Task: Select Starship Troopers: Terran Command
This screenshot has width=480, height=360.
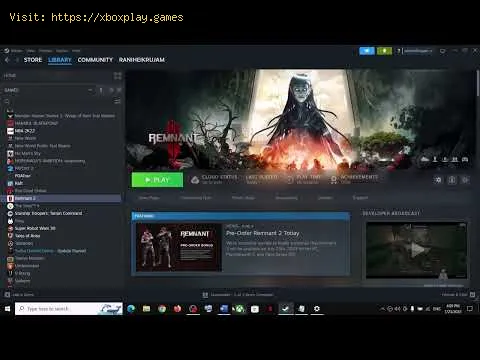Action: (x=48, y=213)
